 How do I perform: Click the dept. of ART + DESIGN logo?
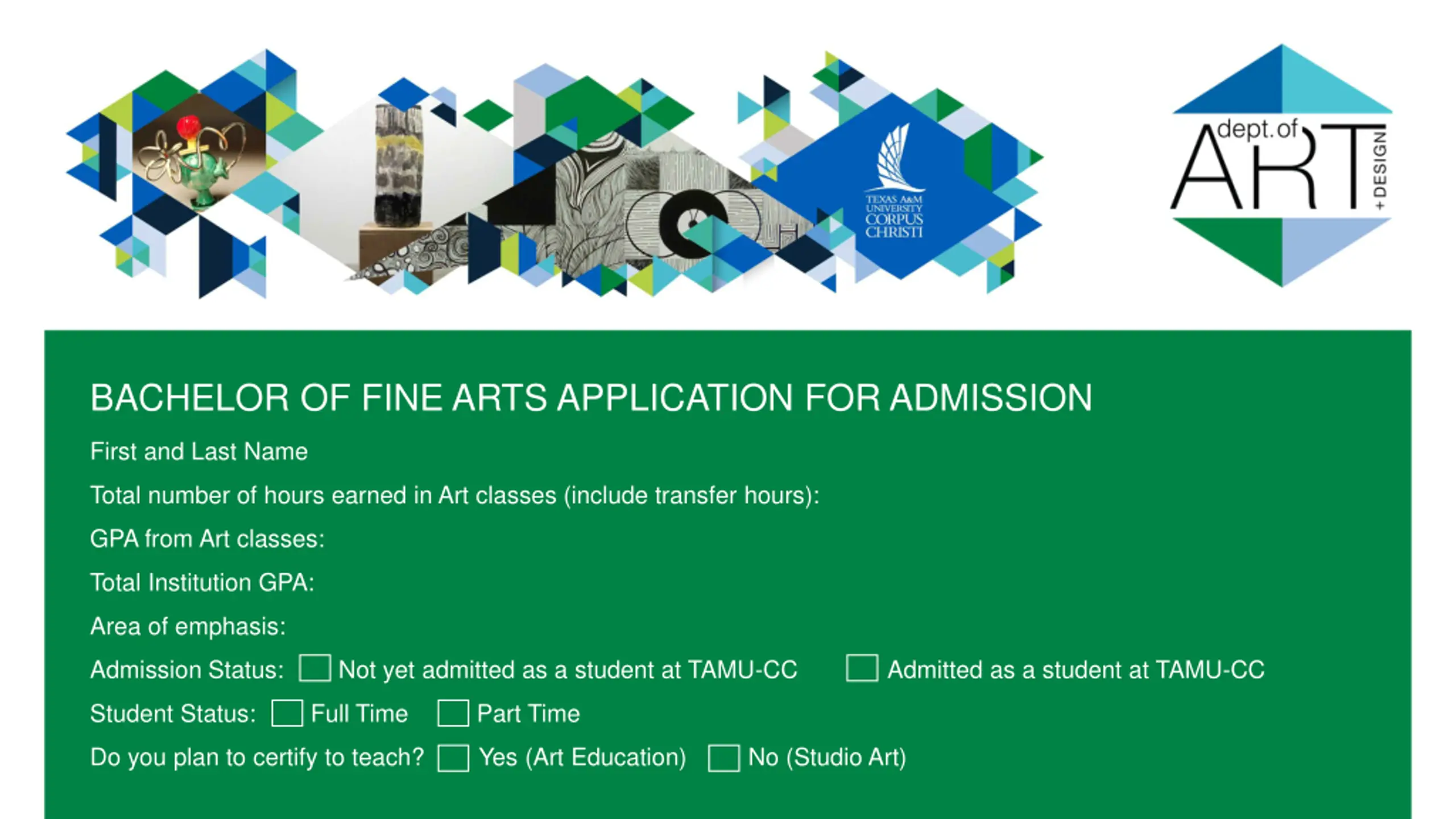tap(1282, 165)
